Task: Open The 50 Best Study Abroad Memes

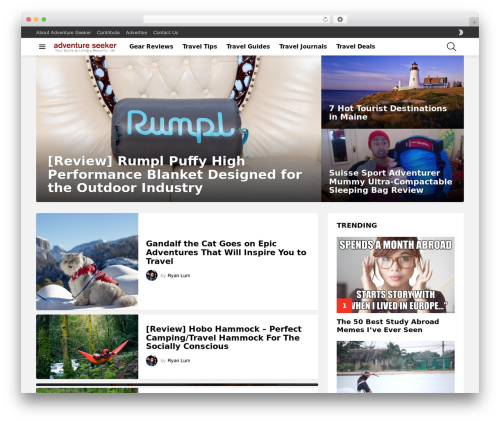Action: [x=388, y=326]
